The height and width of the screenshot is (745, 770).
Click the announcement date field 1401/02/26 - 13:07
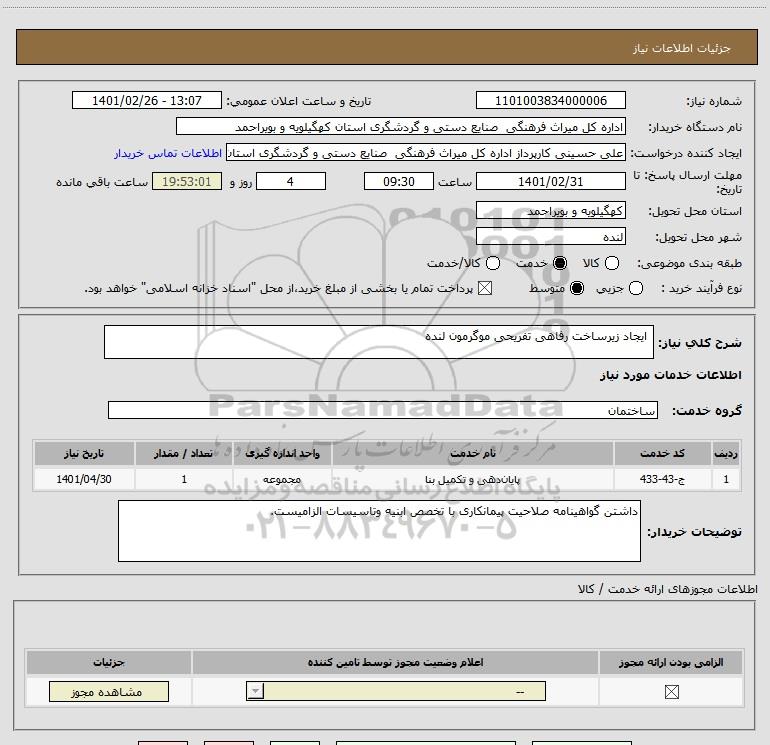[x=147, y=101]
